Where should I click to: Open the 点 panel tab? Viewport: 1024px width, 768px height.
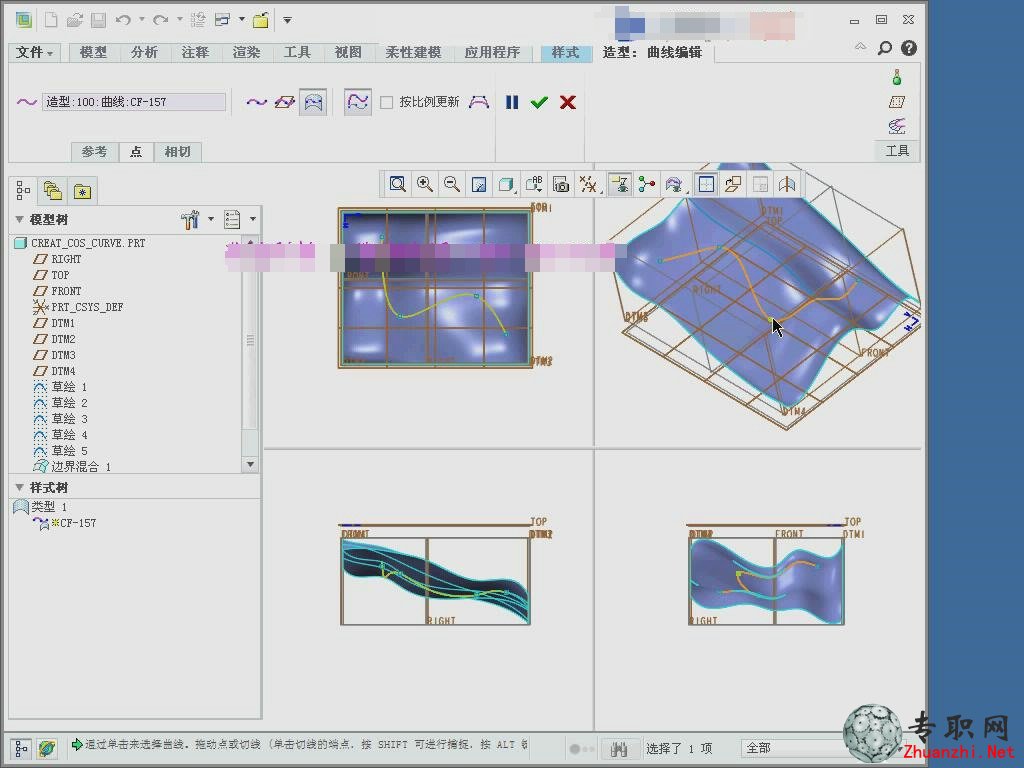tap(136, 152)
